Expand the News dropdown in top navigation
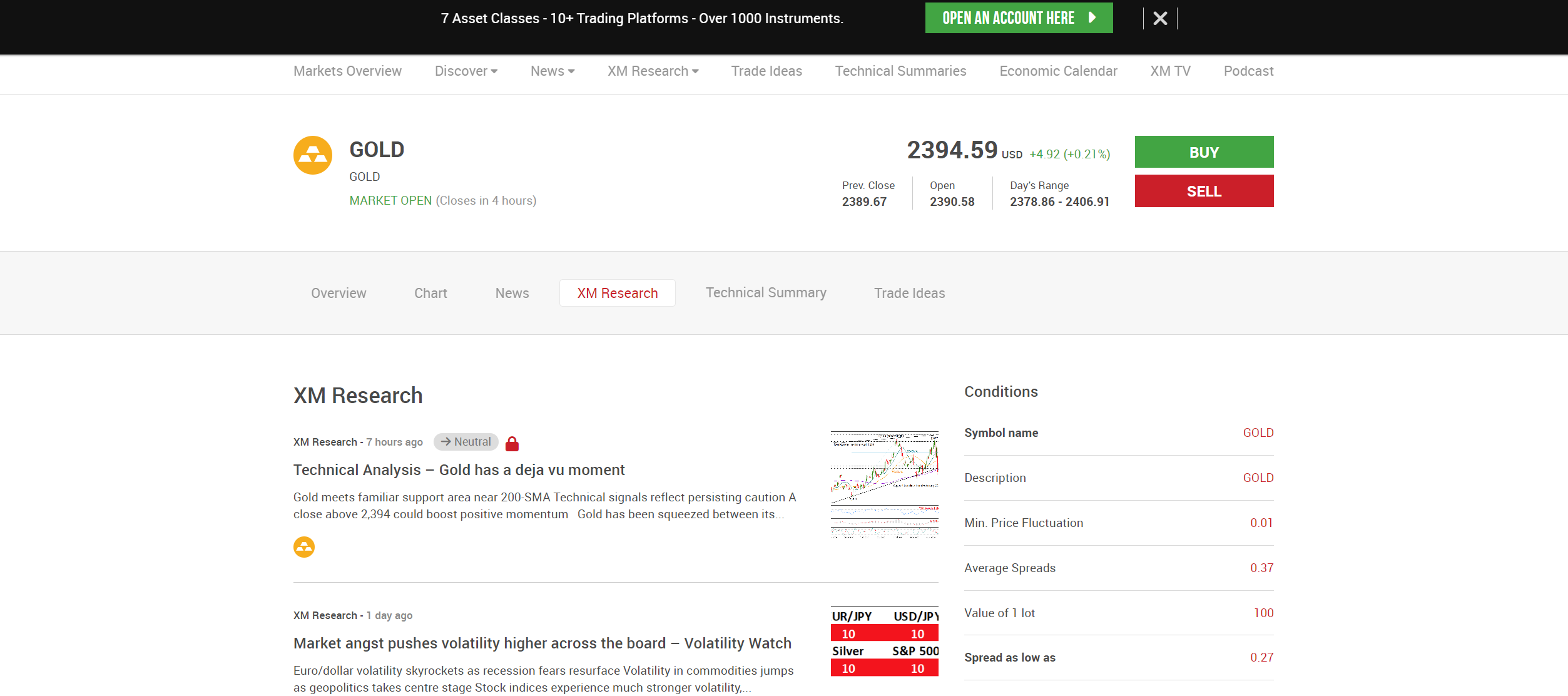1568x696 pixels. click(552, 71)
